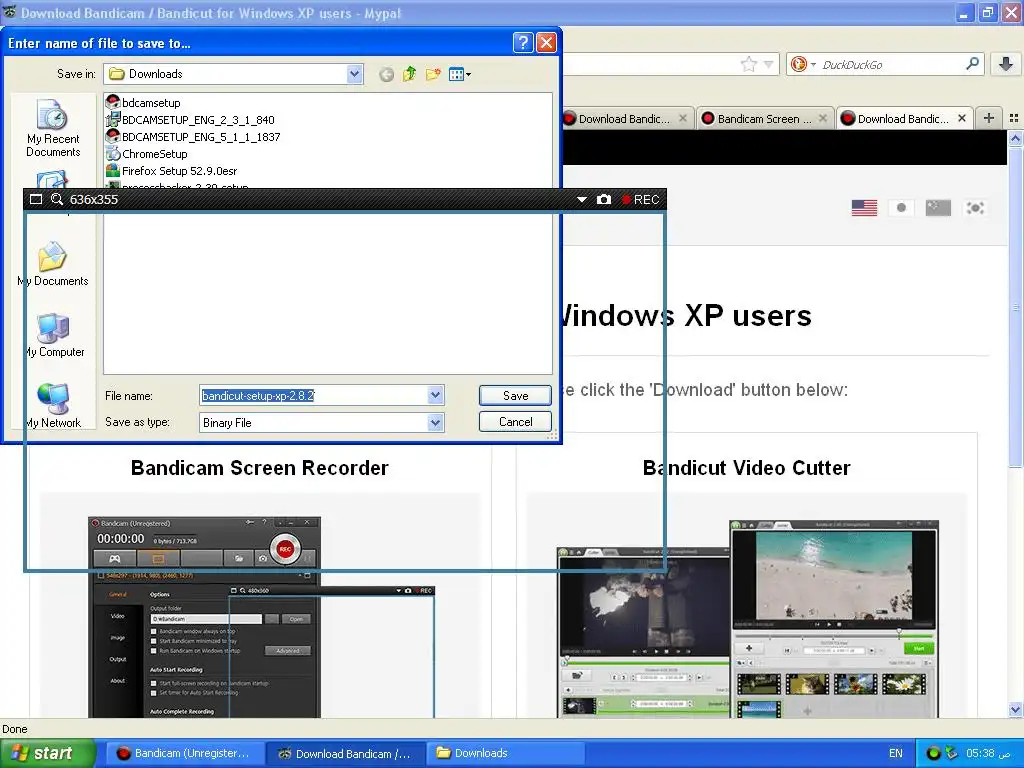The width and height of the screenshot is (1024, 768).
Task: Open My Computer in places bar
Action: point(54,336)
